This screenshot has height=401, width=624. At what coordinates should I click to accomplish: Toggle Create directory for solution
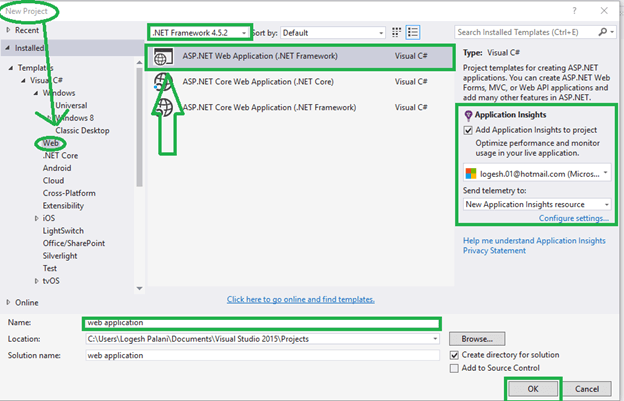pyautogui.click(x=454, y=355)
